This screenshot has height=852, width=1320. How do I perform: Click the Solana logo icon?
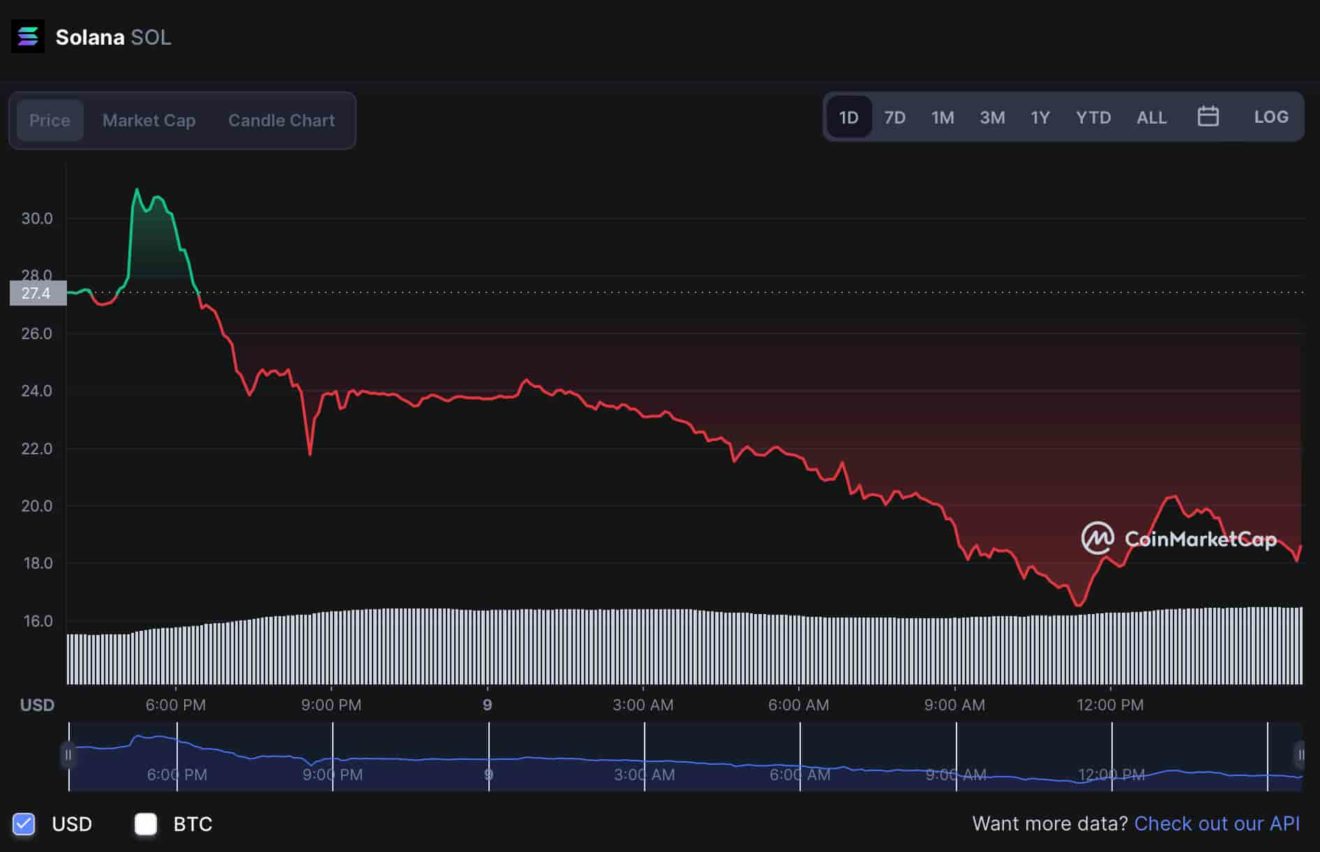click(x=27, y=35)
